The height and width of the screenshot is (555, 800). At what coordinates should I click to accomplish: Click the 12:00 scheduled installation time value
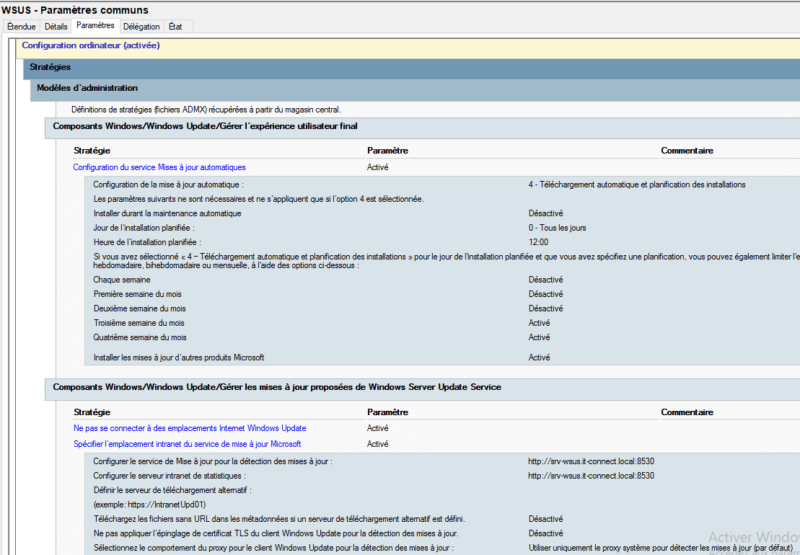[540, 242]
